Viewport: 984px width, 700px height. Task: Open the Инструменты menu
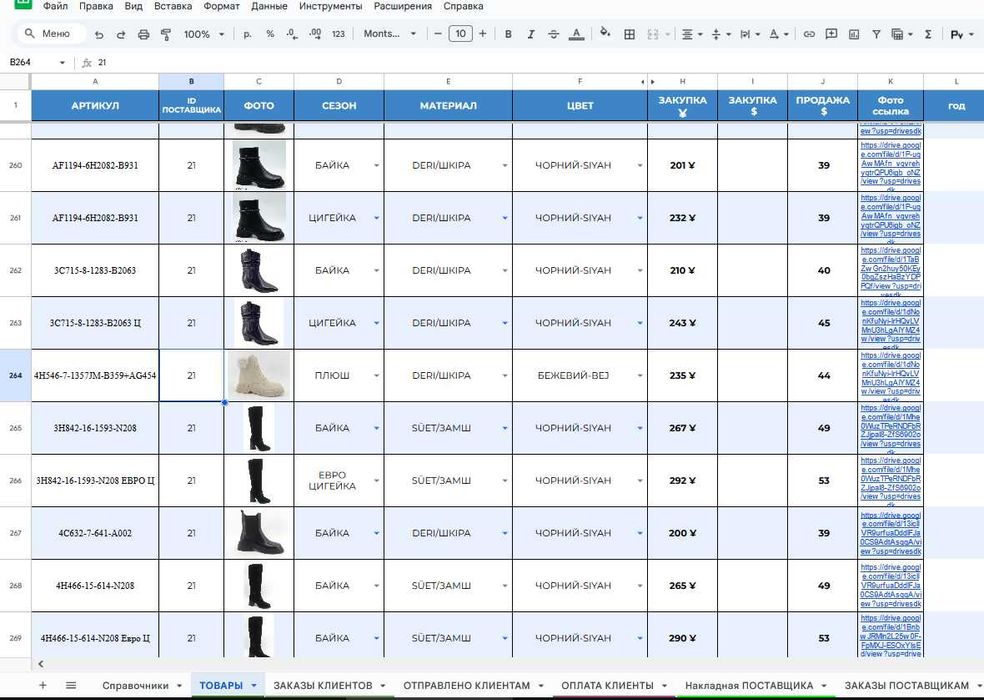(x=331, y=6)
